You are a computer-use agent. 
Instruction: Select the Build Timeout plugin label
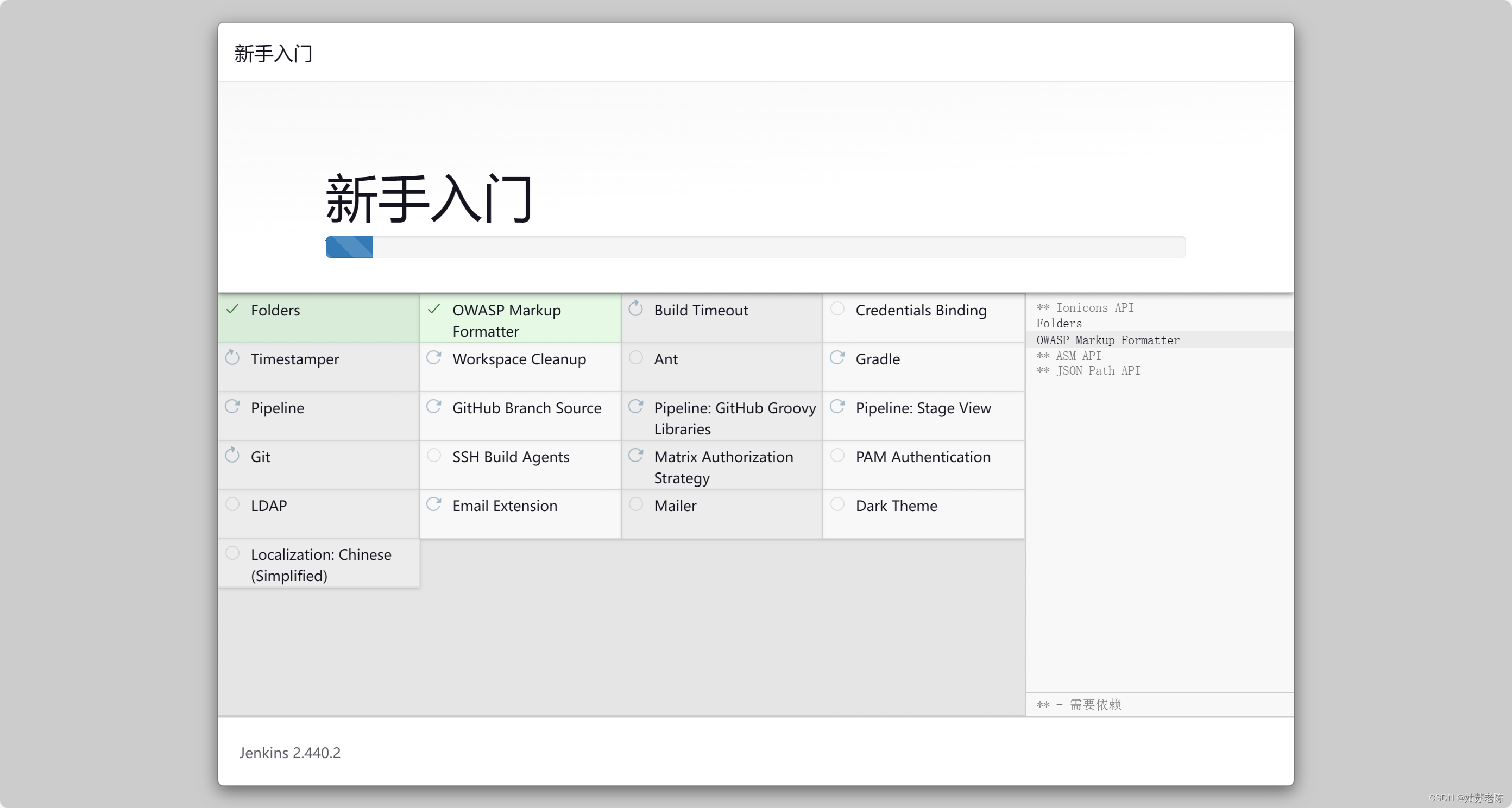pos(701,310)
